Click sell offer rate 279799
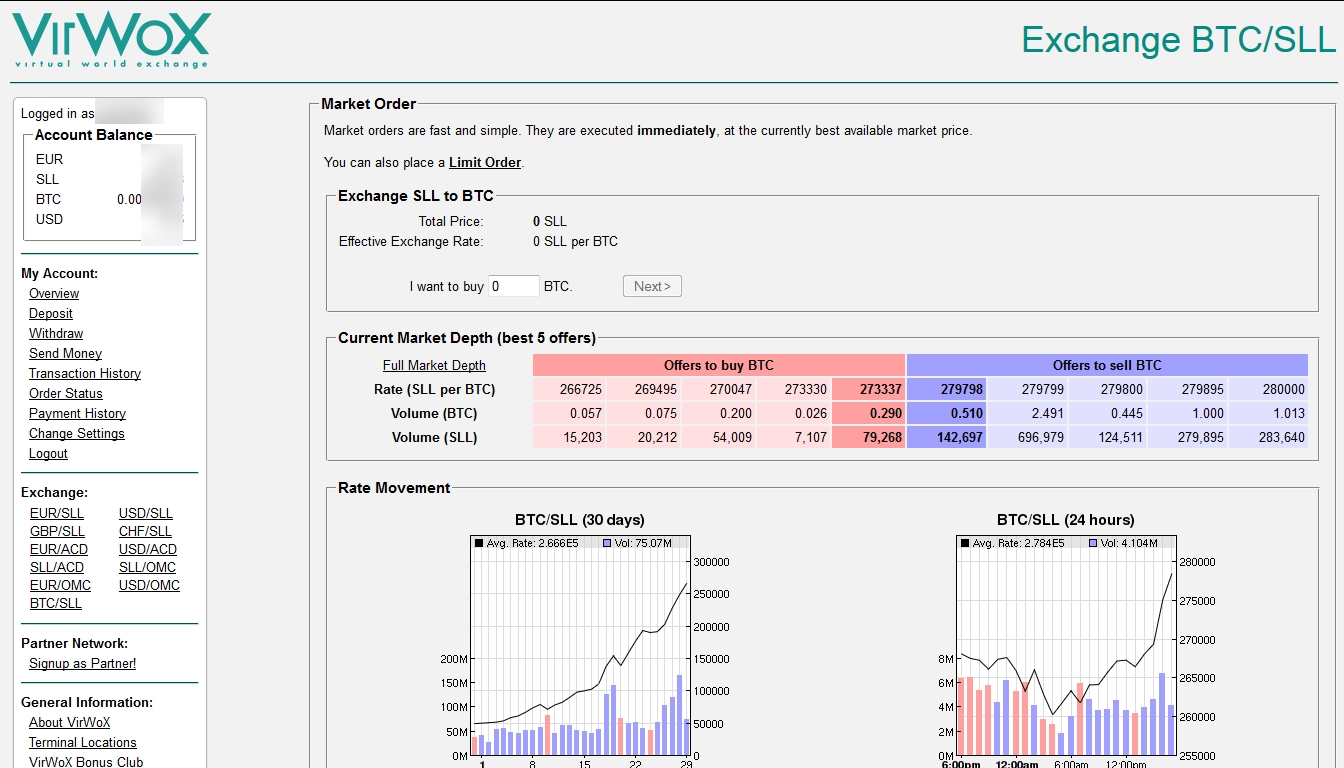The image size is (1344, 768). [1027, 389]
